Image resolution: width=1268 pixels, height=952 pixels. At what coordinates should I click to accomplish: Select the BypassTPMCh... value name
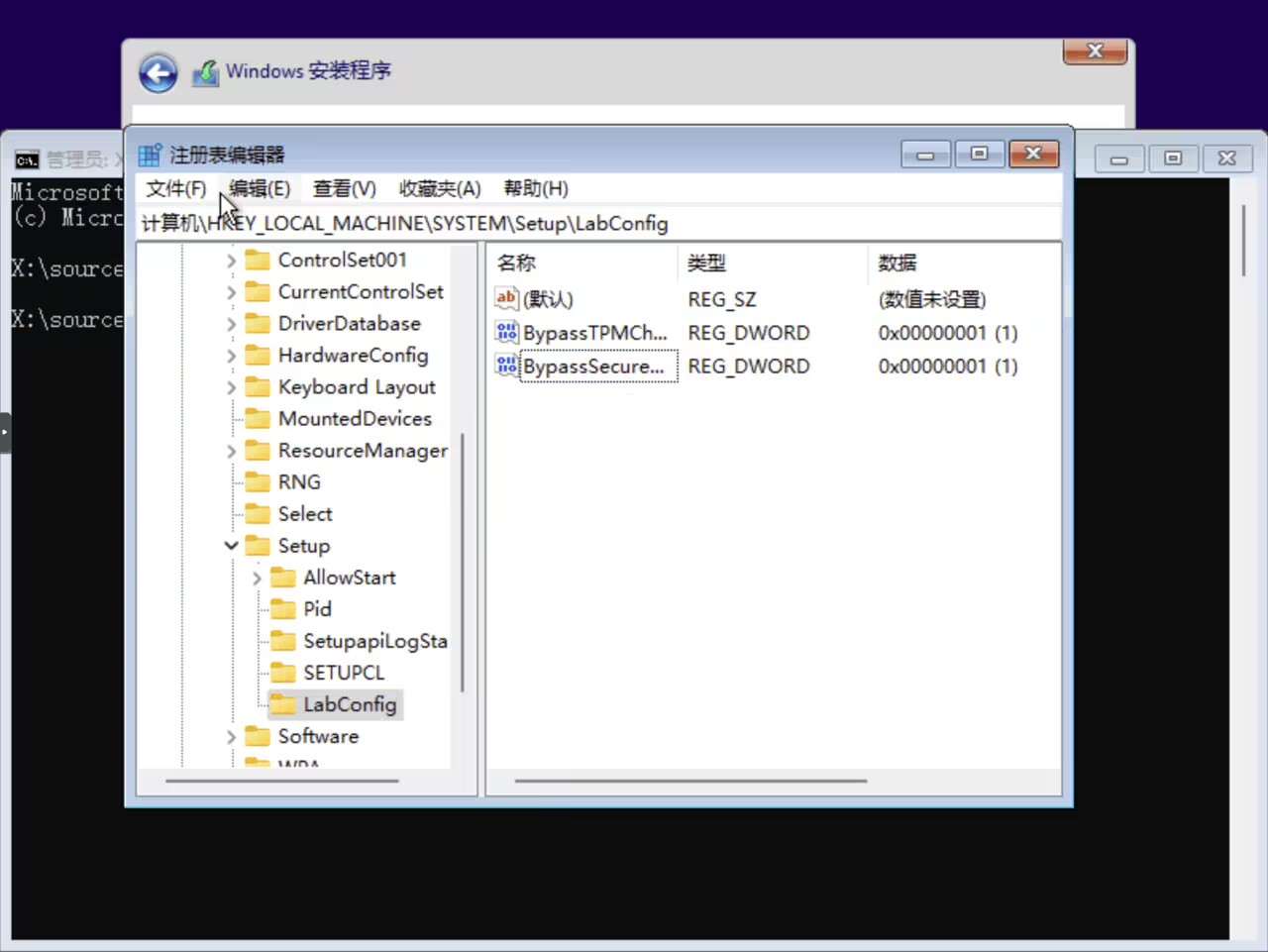(x=595, y=332)
